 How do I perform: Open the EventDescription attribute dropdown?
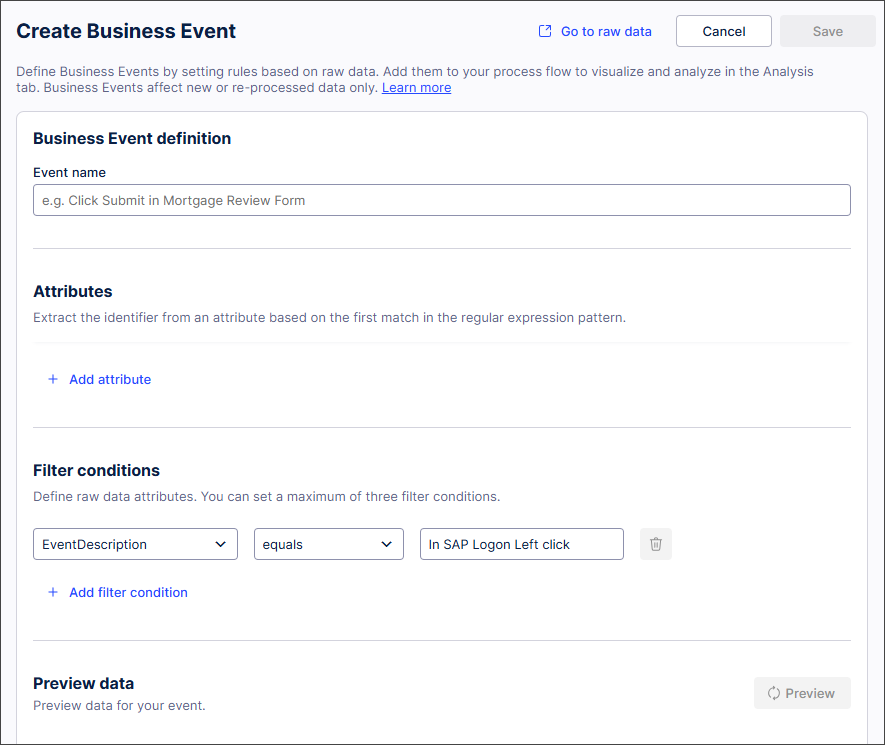[x=135, y=543]
